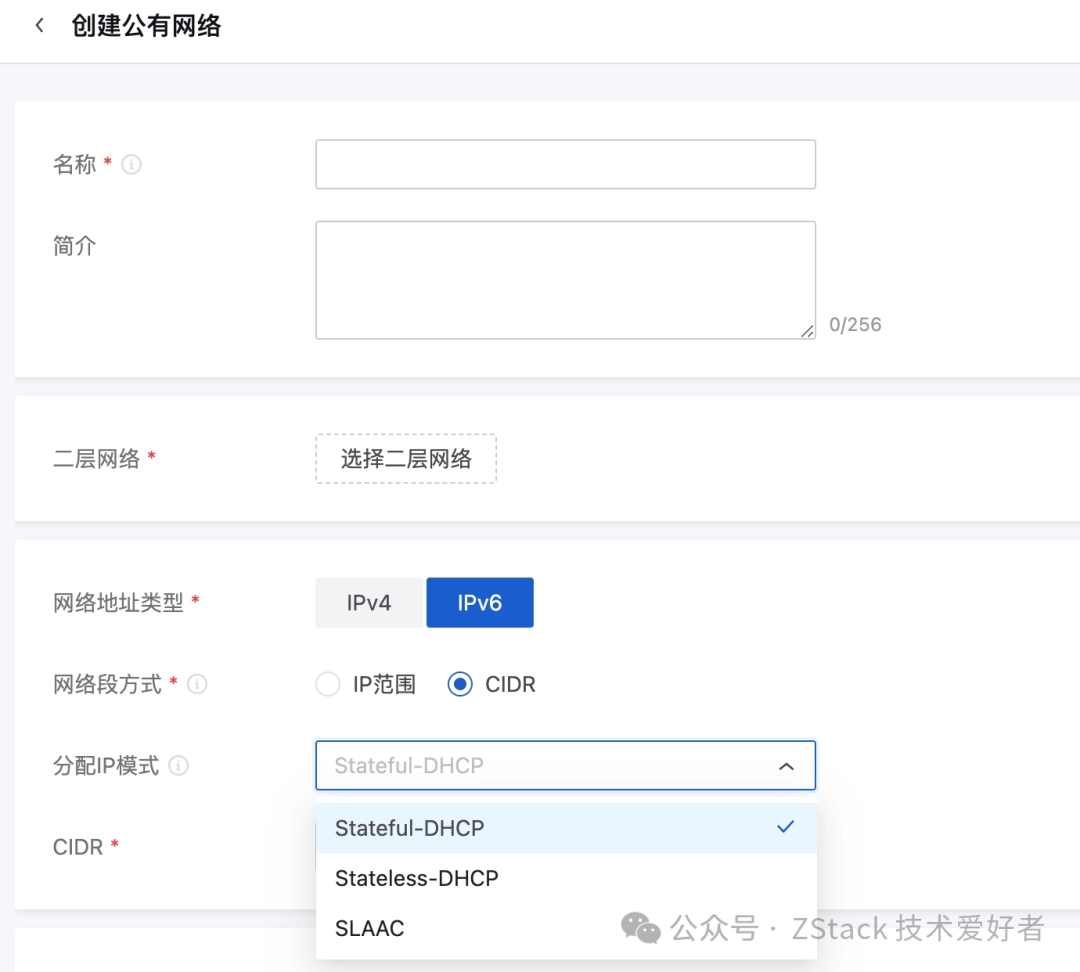Screen dimensions: 1080x972
Task: Click the 0/256 character counter
Action: 855,324
